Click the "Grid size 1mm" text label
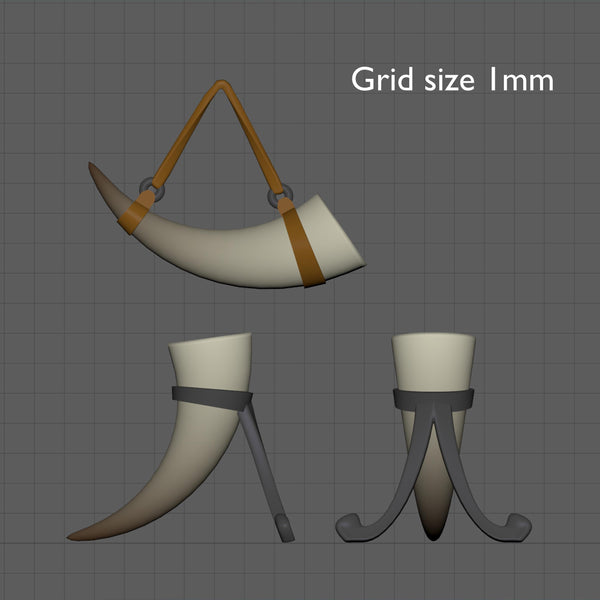Viewport: 600px width, 600px height. coord(452,79)
